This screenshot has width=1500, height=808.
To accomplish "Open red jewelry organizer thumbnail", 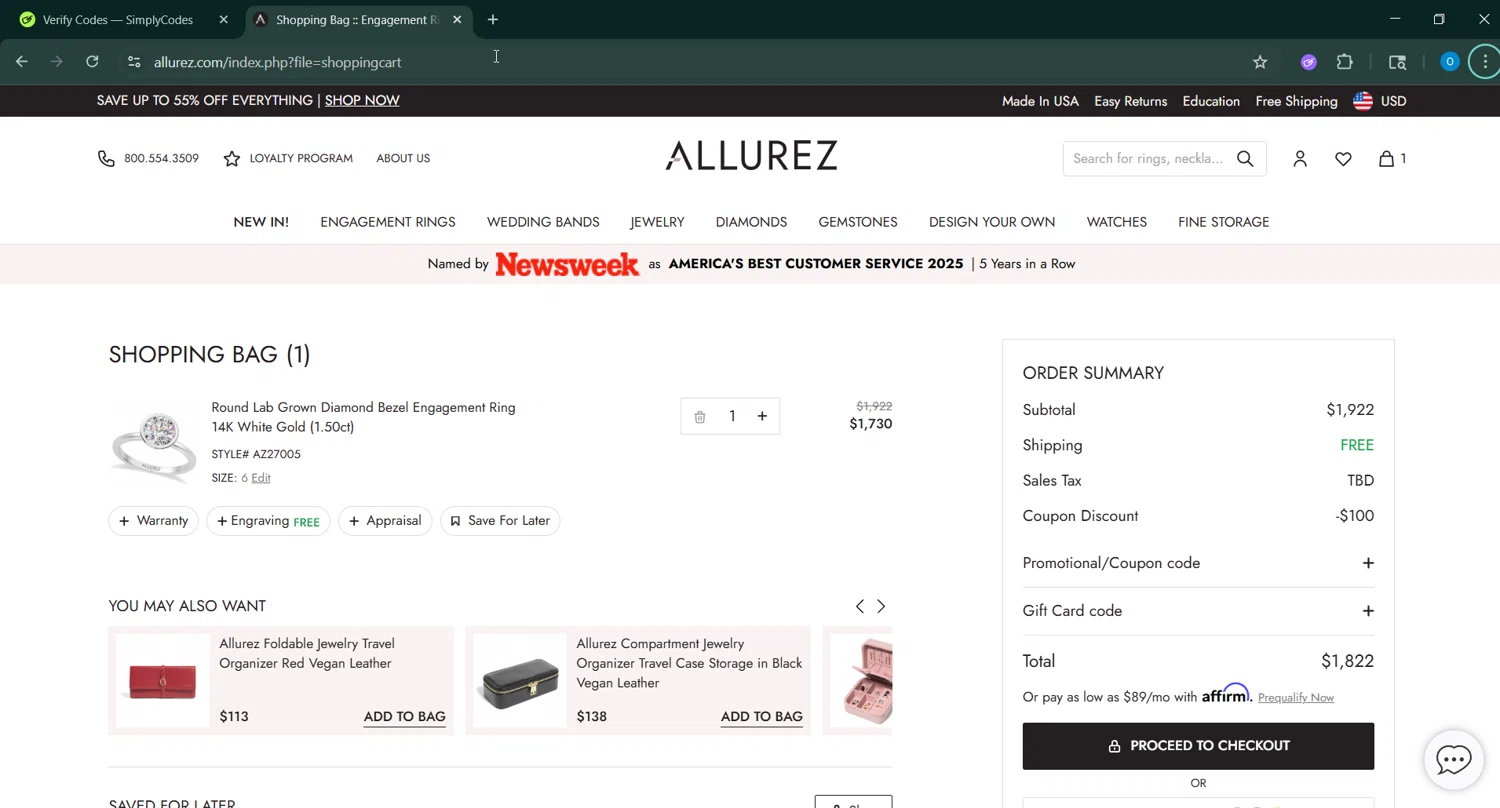I will click(163, 681).
